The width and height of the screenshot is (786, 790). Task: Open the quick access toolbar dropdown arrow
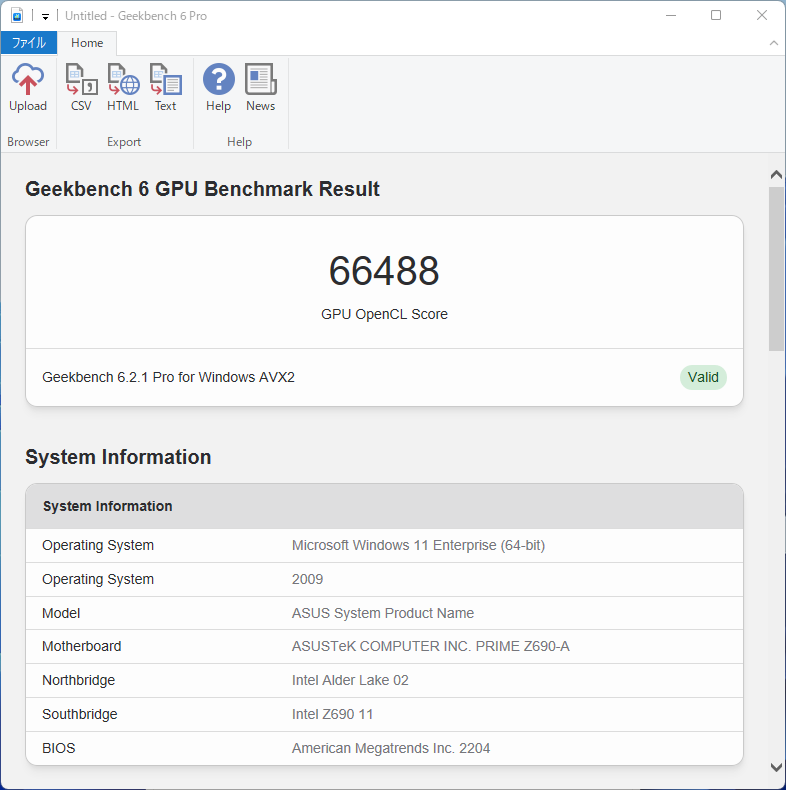tap(45, 16)
